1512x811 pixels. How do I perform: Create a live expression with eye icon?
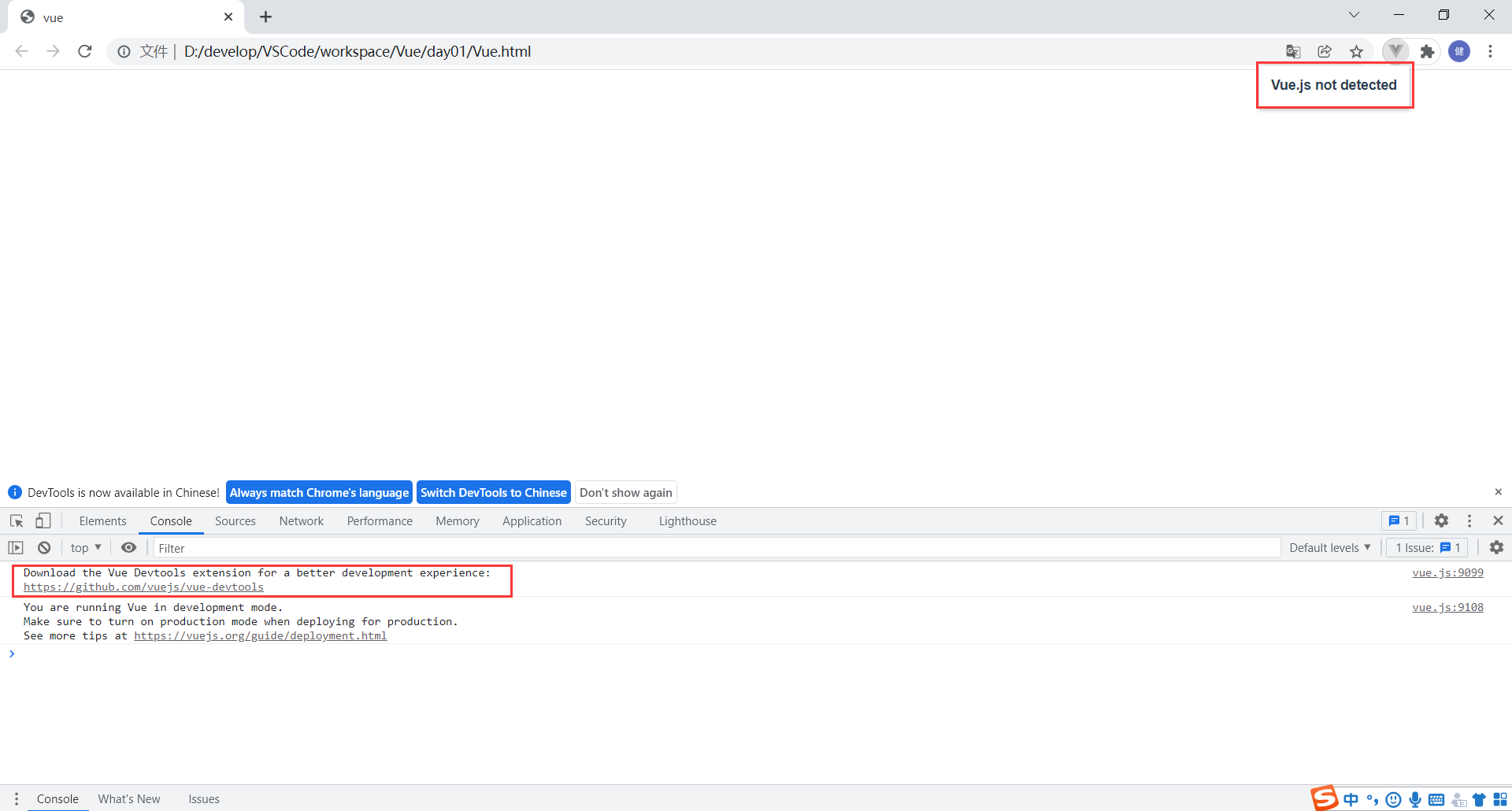coord(128,547)
